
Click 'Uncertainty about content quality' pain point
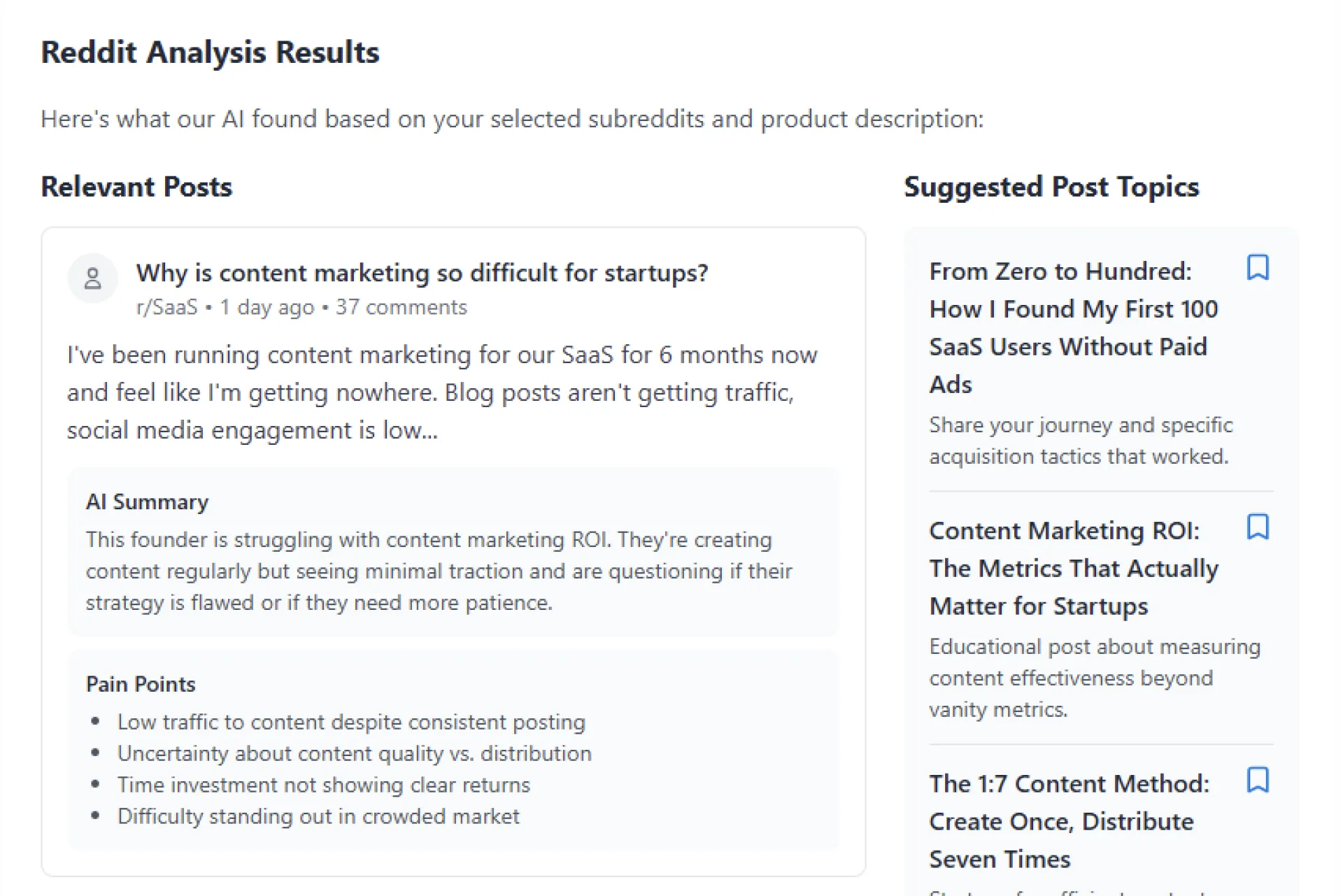[355, 753]
